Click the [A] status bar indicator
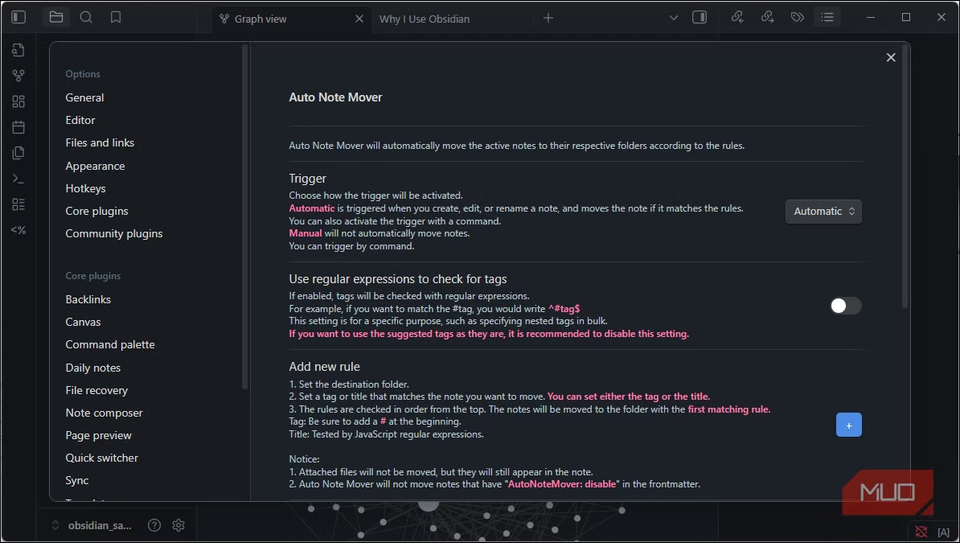 [x=943, y=532]
